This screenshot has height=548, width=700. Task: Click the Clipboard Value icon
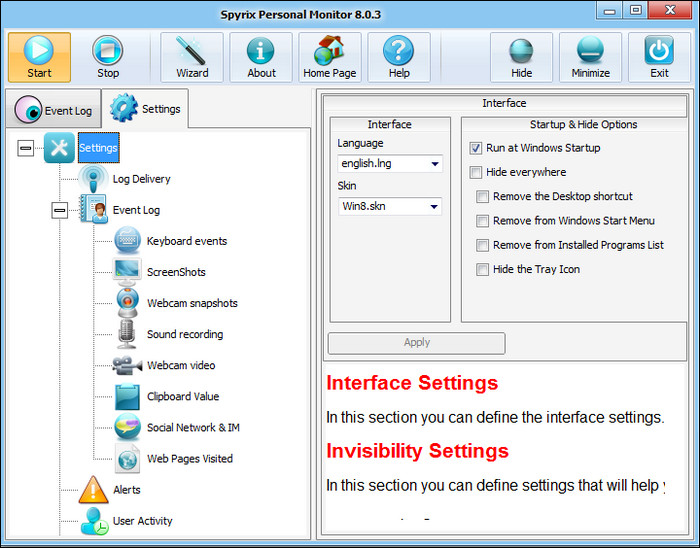127,396
